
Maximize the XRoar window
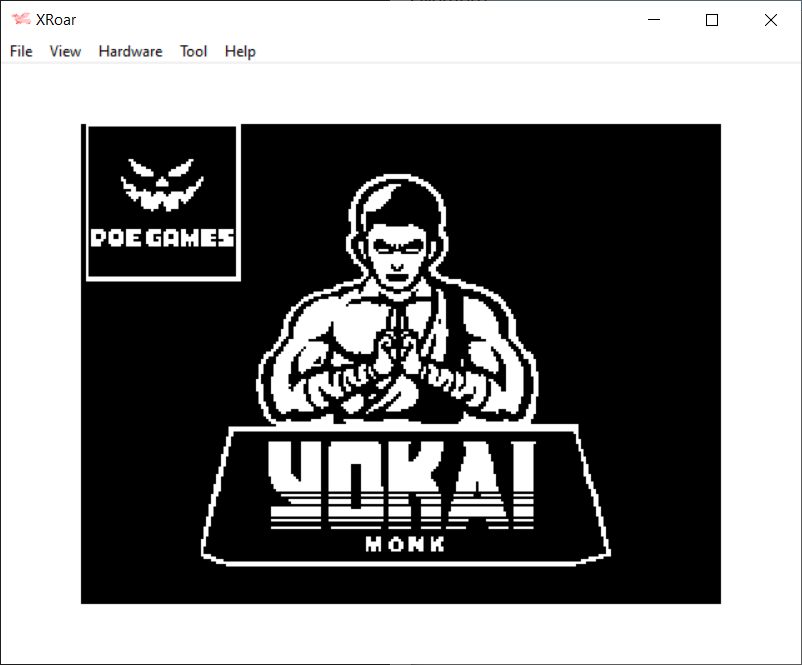click(x=712, y=20)
